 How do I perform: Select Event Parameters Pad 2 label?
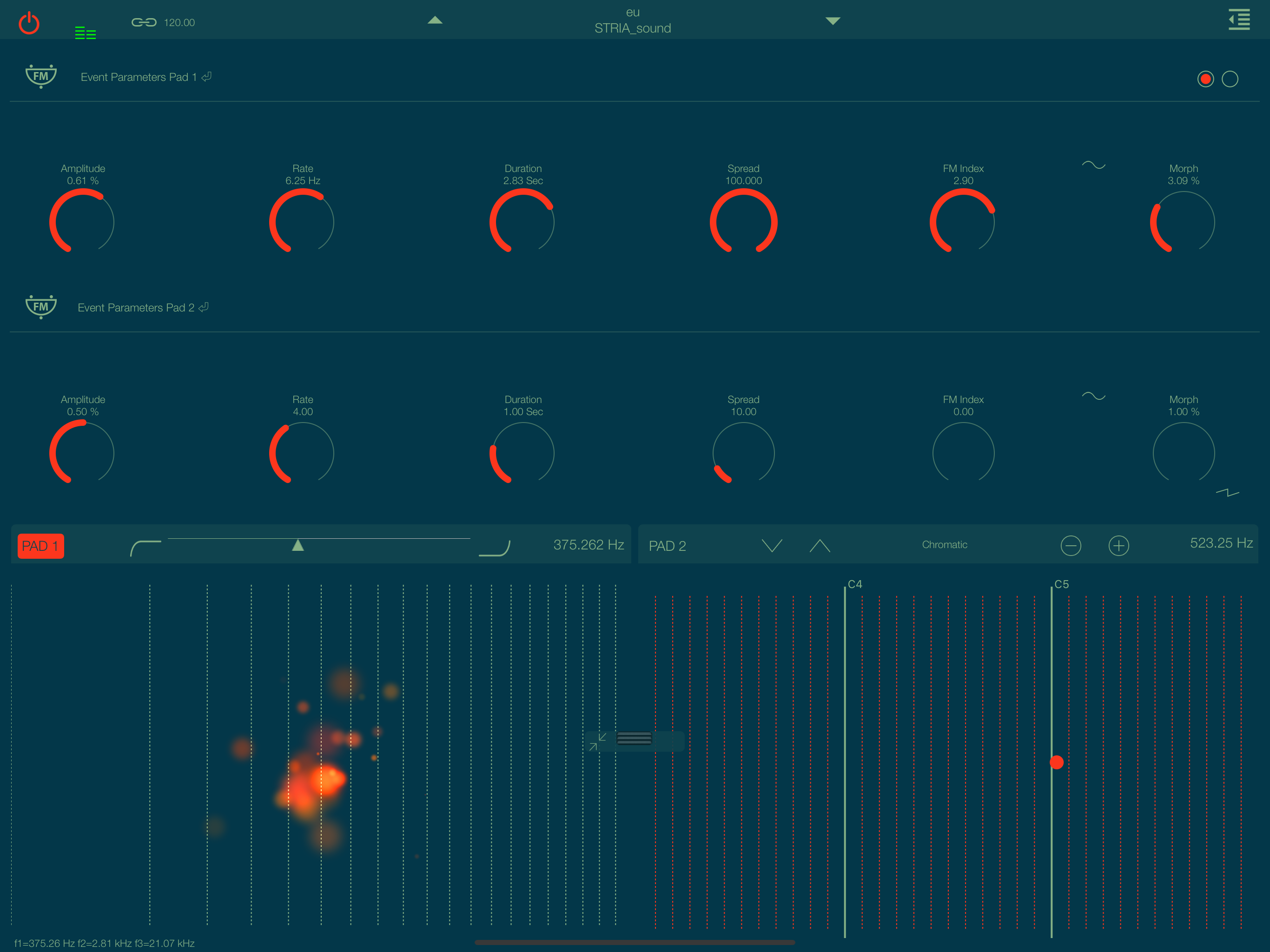click(135, 308)
